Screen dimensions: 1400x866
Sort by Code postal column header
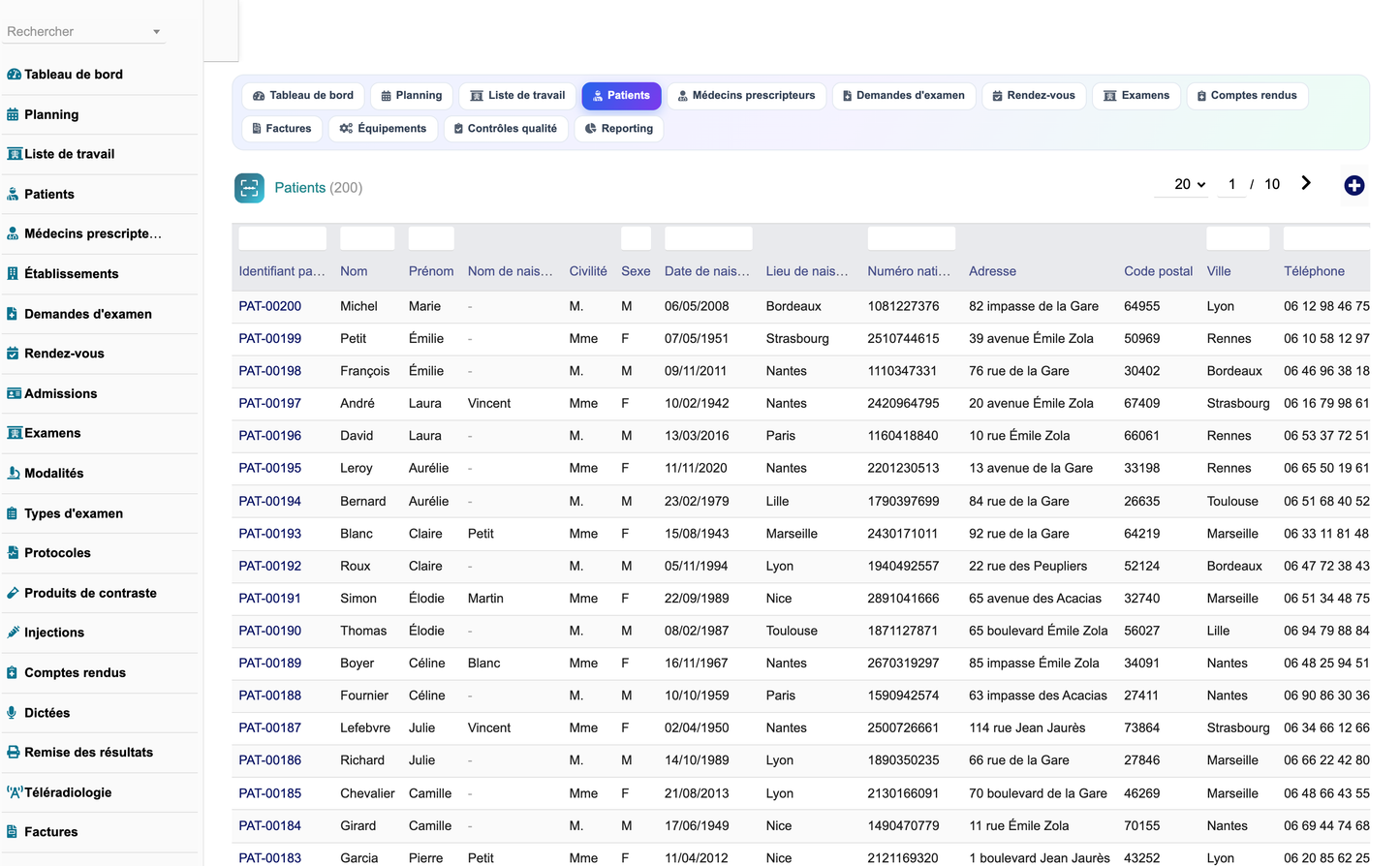click(1158, 271)
